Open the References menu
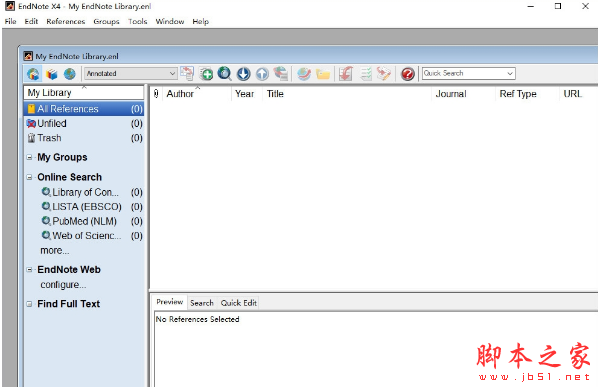 point(66,21)
